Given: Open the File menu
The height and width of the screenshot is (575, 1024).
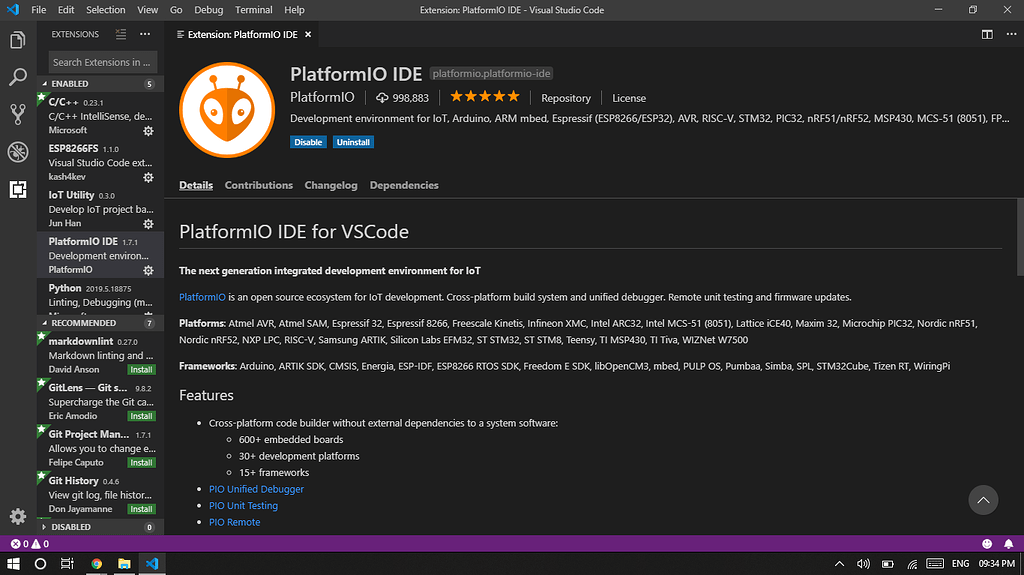Looking at the screenshot, I should 39,10.
